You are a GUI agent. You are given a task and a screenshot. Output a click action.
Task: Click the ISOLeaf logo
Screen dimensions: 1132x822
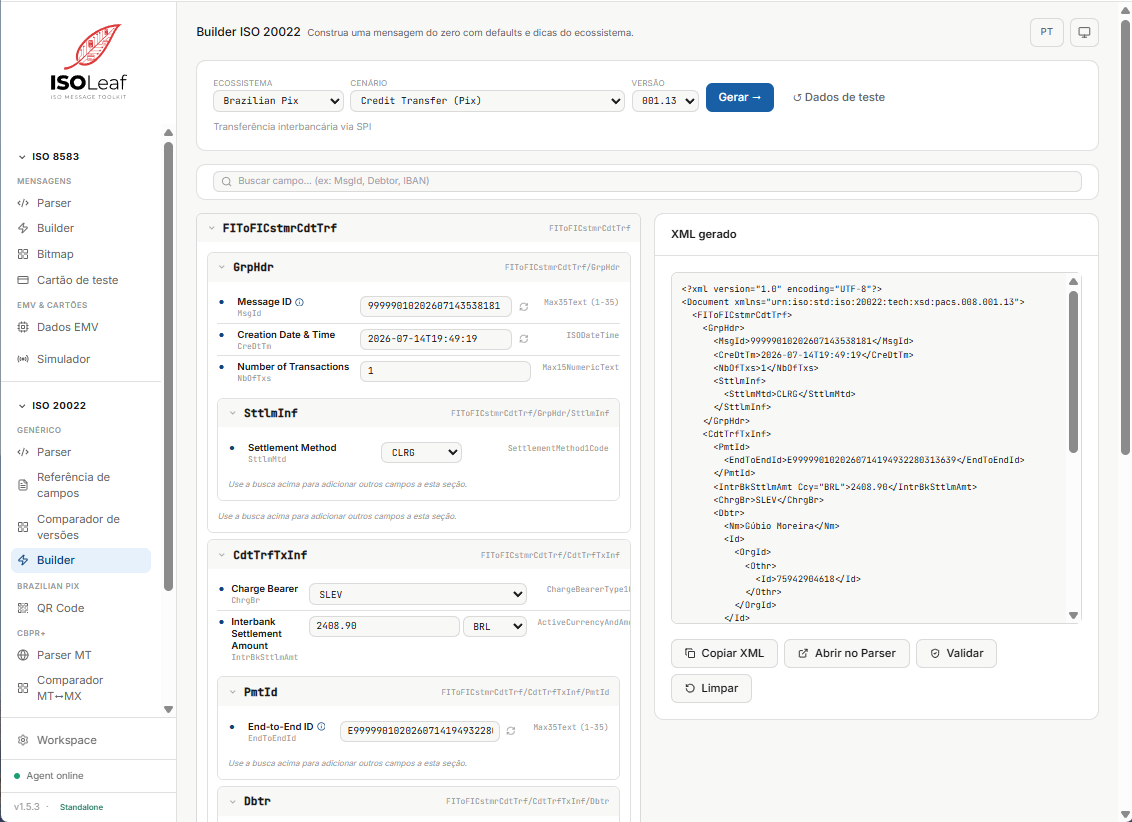(x=88, y=62)
